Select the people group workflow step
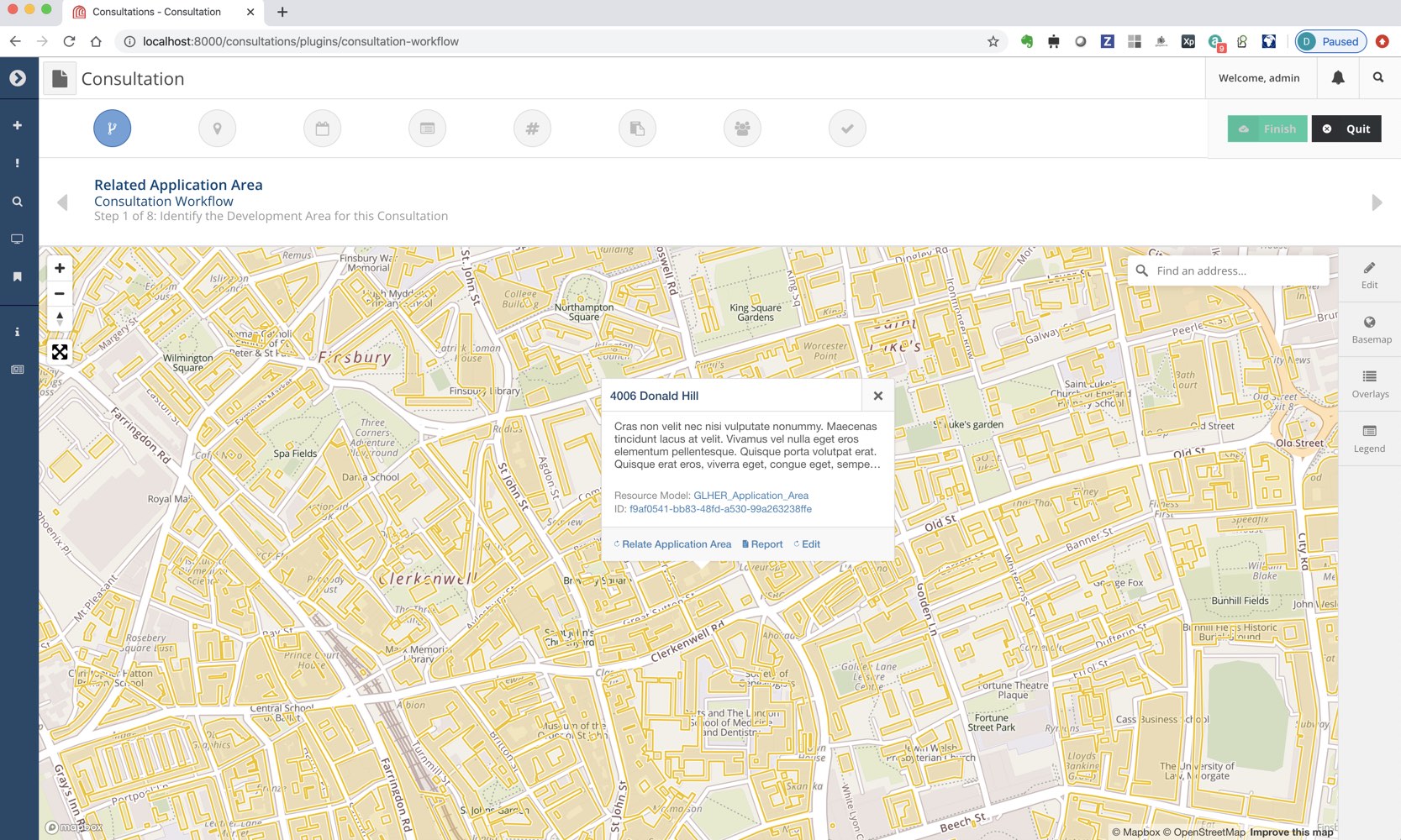The width and height of the screenshot is (1401, 840). [x=741, y=128]
